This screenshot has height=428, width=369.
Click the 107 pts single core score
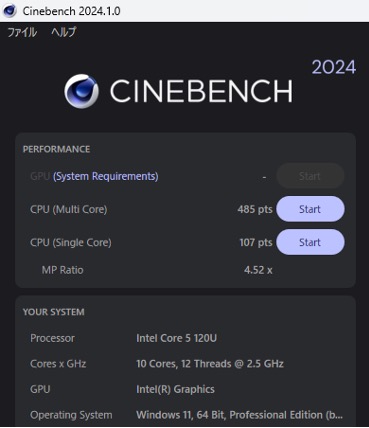(256, 242)
